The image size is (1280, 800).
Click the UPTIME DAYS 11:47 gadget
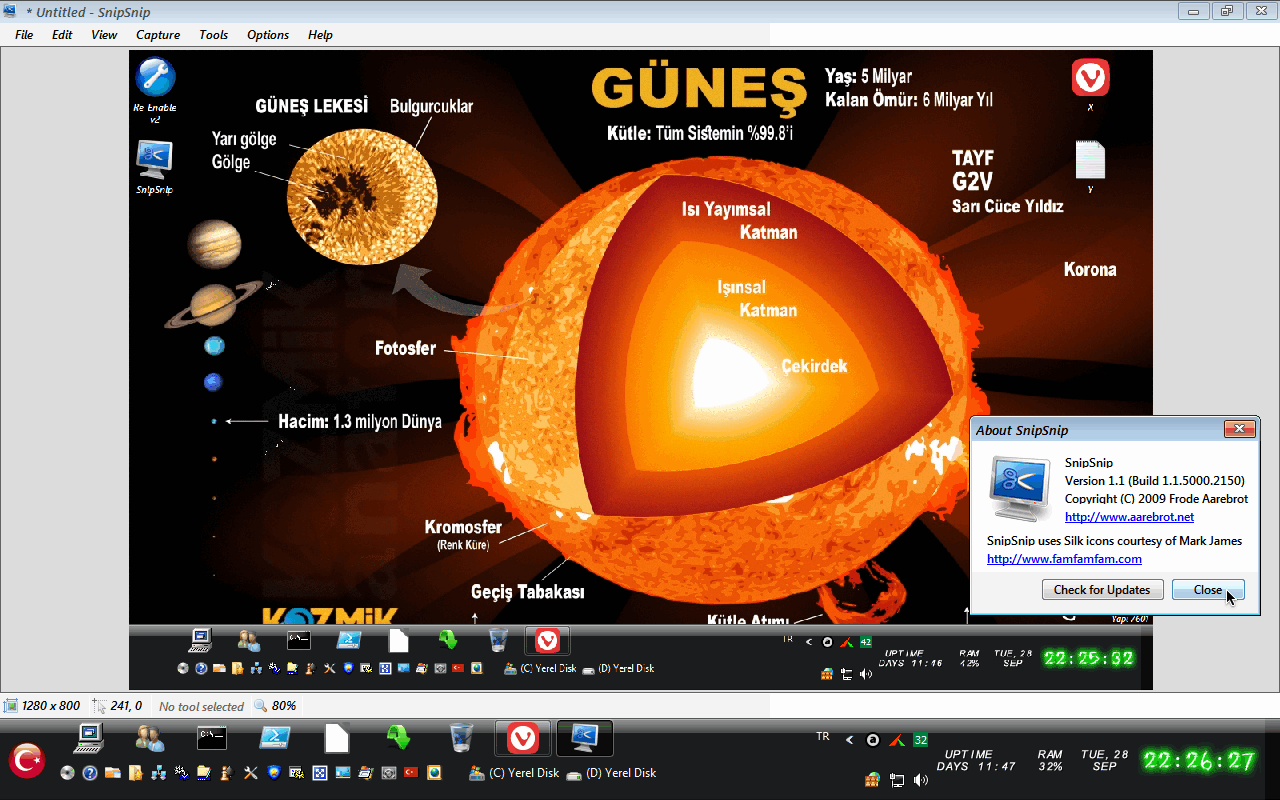pos(976,760)
